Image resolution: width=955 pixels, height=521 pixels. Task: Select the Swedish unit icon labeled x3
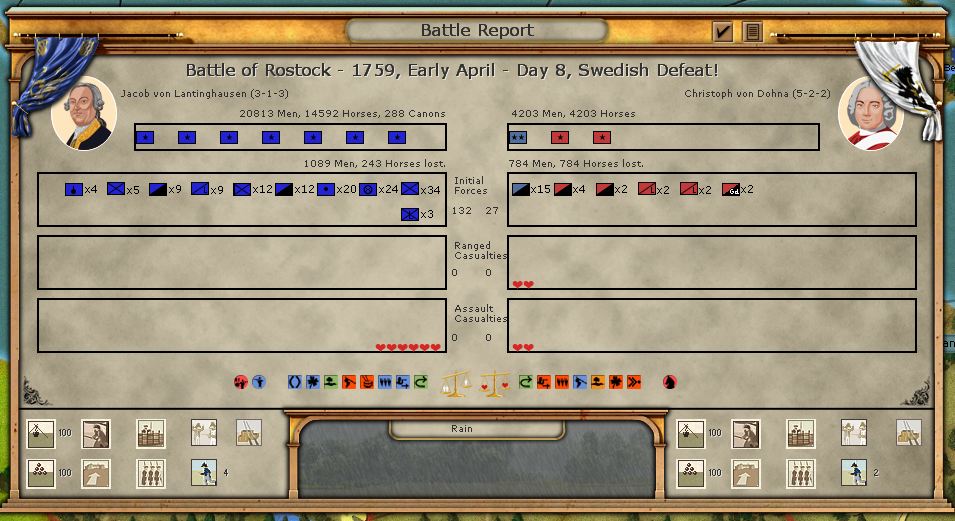click(410, 213)
